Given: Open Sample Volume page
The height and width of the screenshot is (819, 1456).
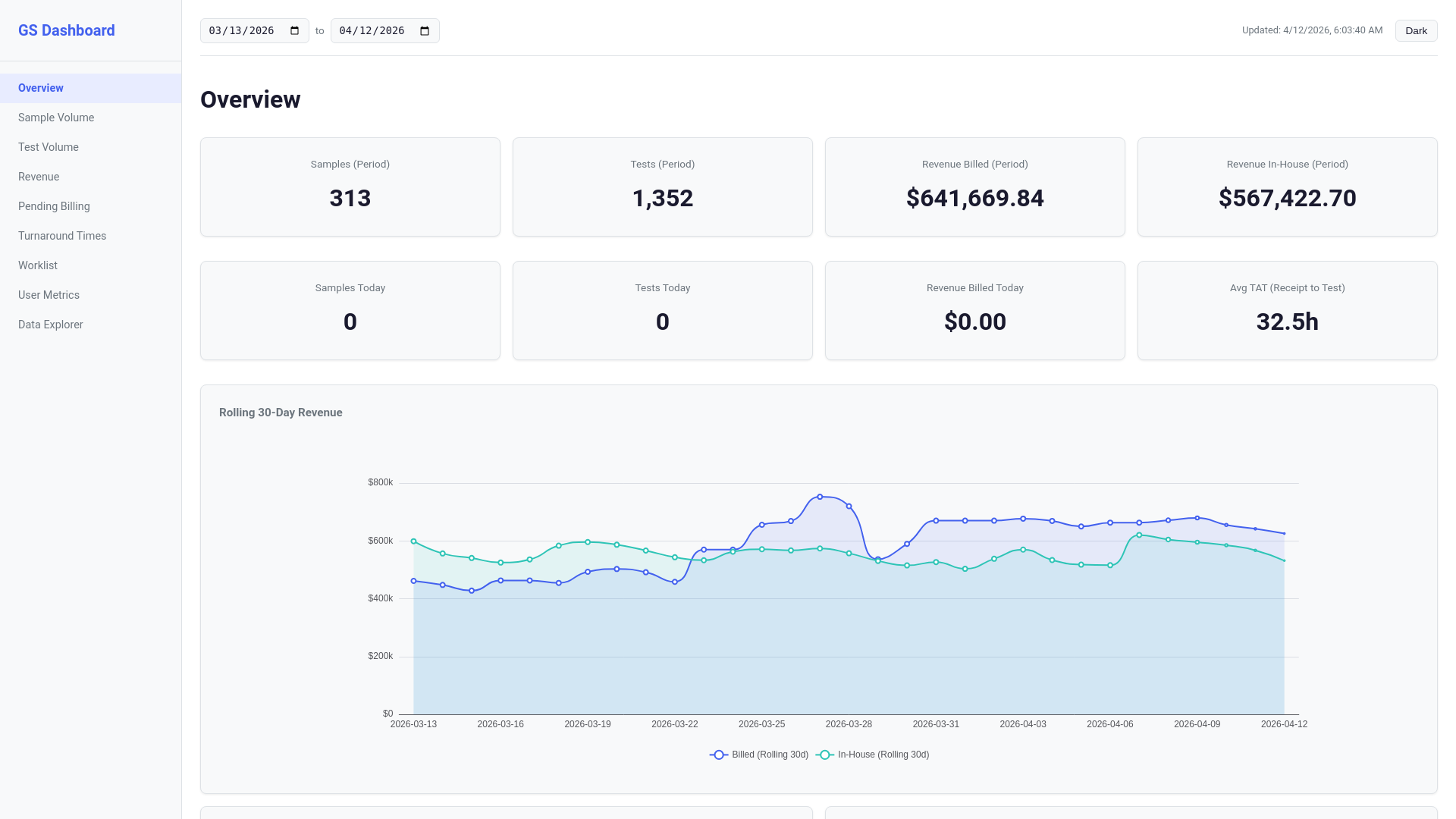Looking at the screenshot, I should [x=56, y=118].
